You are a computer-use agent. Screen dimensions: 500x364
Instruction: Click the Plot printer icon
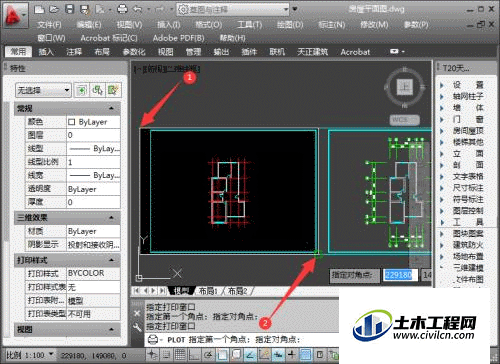(122, 9)
